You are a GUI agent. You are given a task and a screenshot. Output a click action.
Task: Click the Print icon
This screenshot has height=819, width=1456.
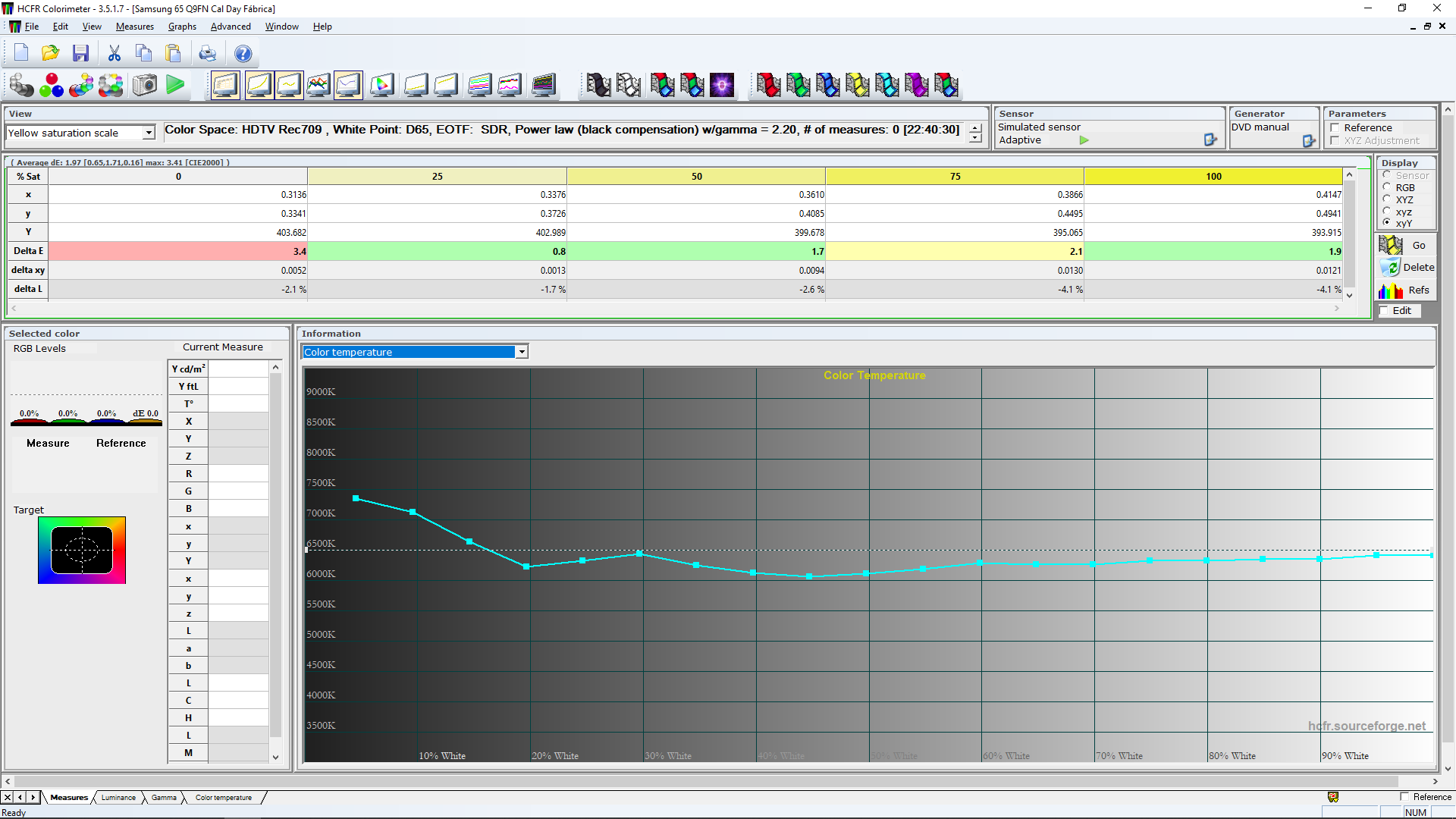tap(208, 53)
